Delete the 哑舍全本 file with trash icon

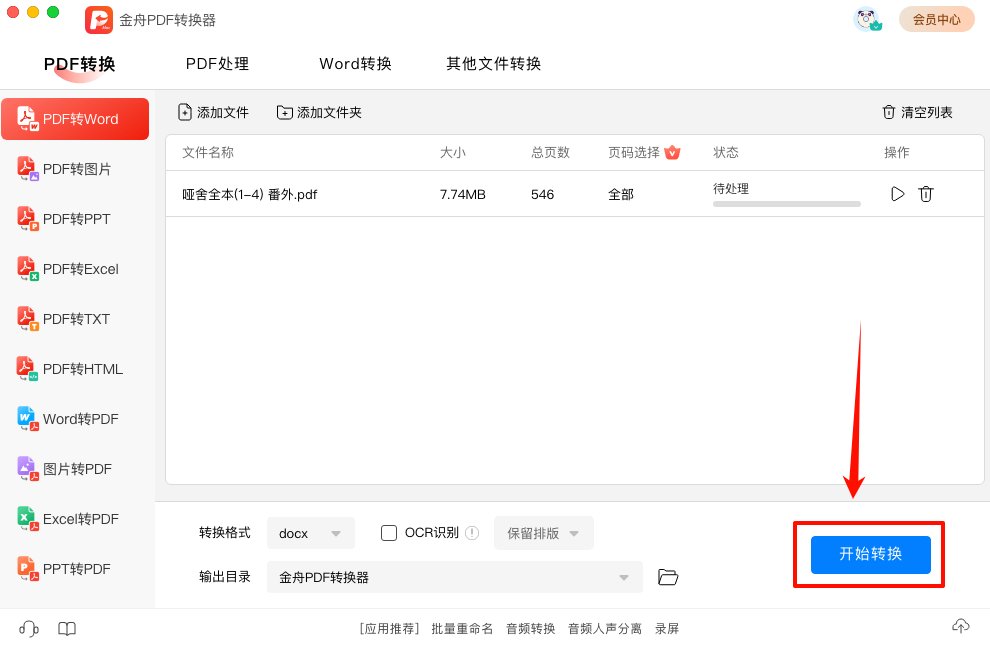pos(926,194)
